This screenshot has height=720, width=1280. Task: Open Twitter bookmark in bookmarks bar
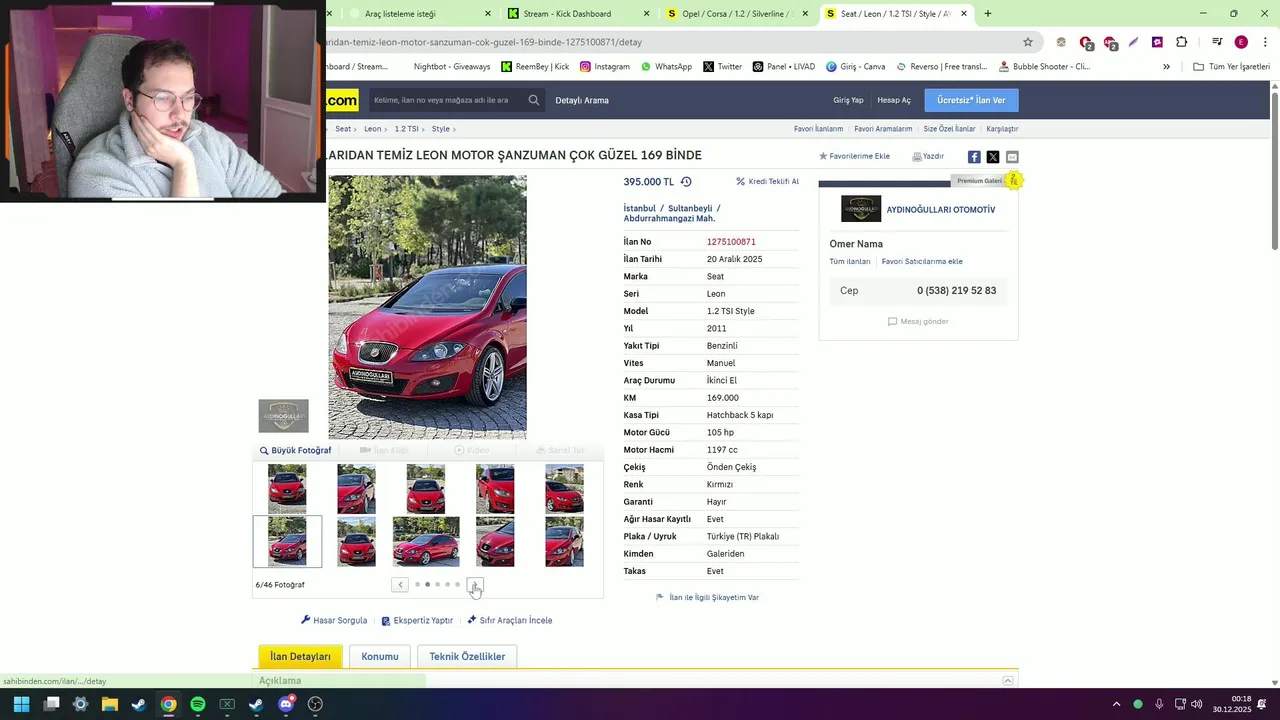(x=722, y=67)
